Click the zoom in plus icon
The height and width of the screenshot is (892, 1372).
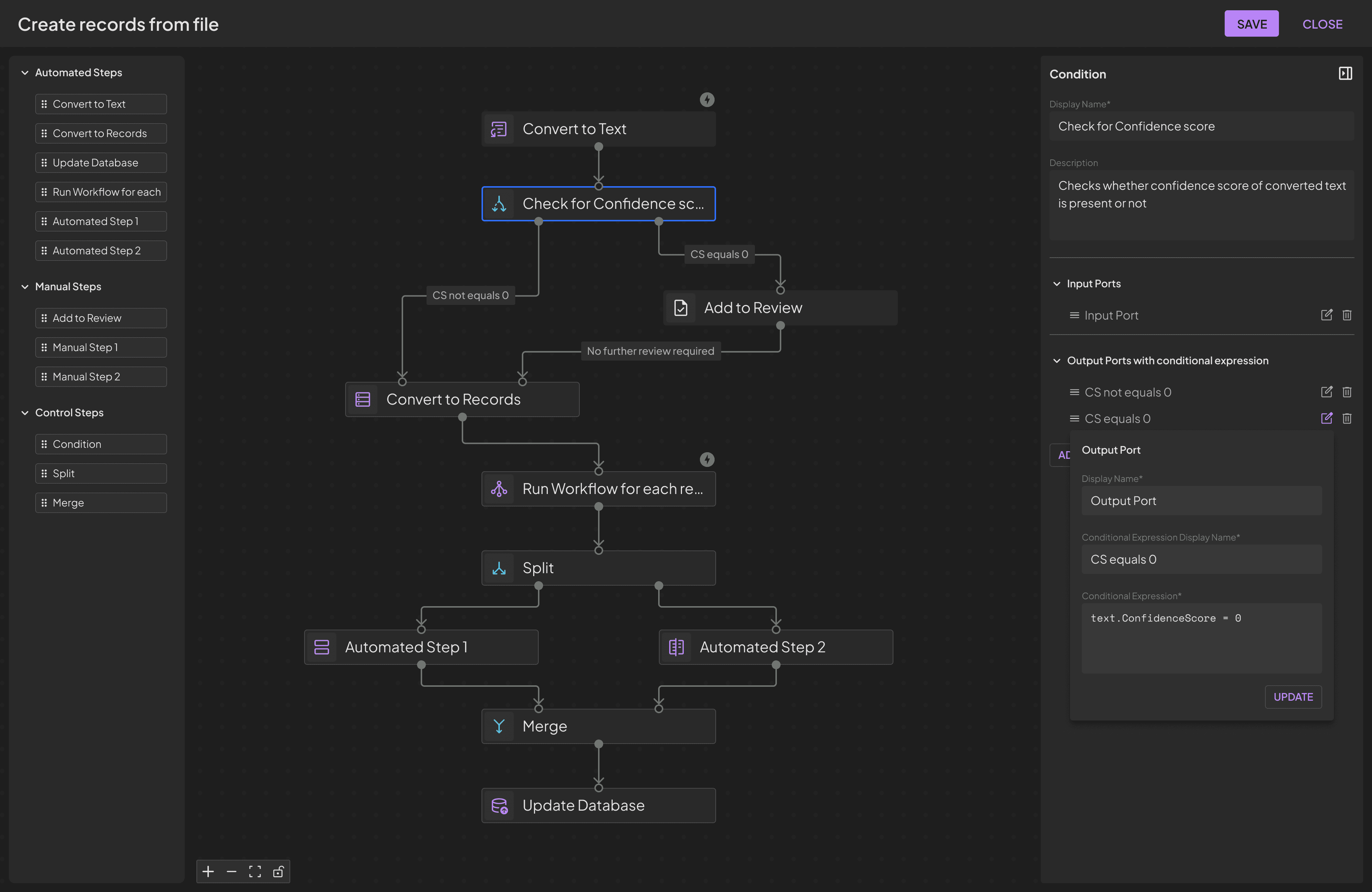(208, 871)
